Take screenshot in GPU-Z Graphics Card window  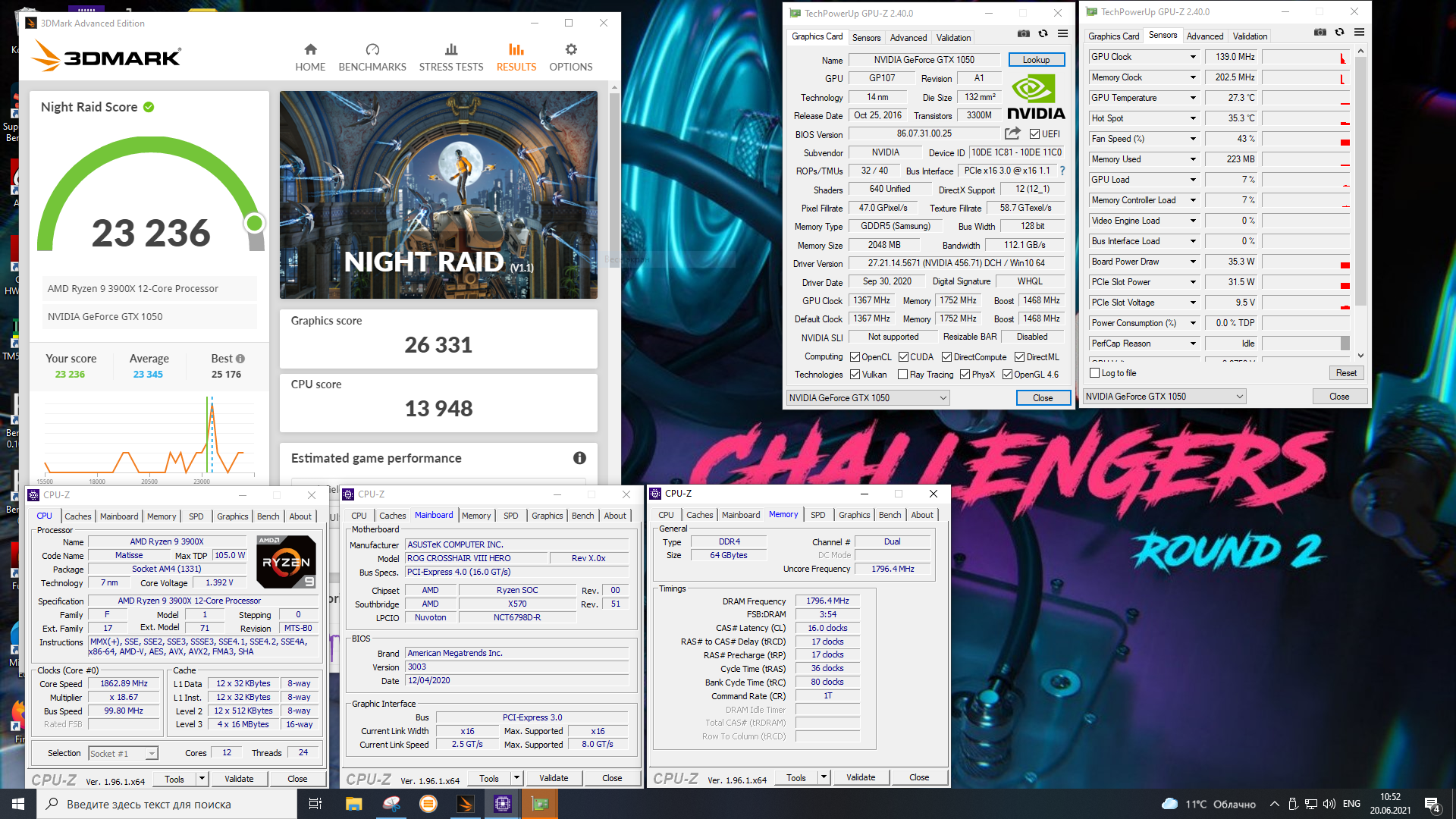(1024, 34)
